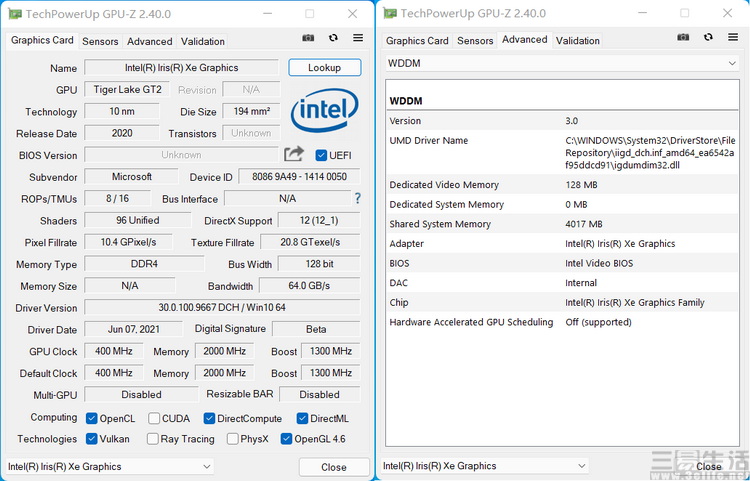The width and height of the screenshot is (750, 481).
Task: Click the Bus Interface question mark icon
Action: pos(357,198)
